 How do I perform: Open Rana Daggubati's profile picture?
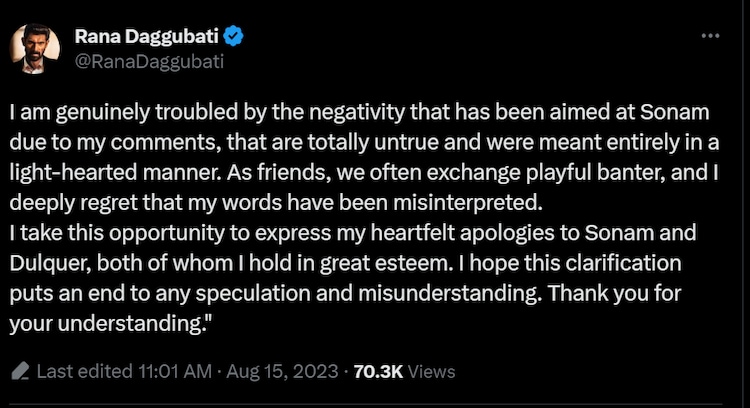(x=38, y=48)
